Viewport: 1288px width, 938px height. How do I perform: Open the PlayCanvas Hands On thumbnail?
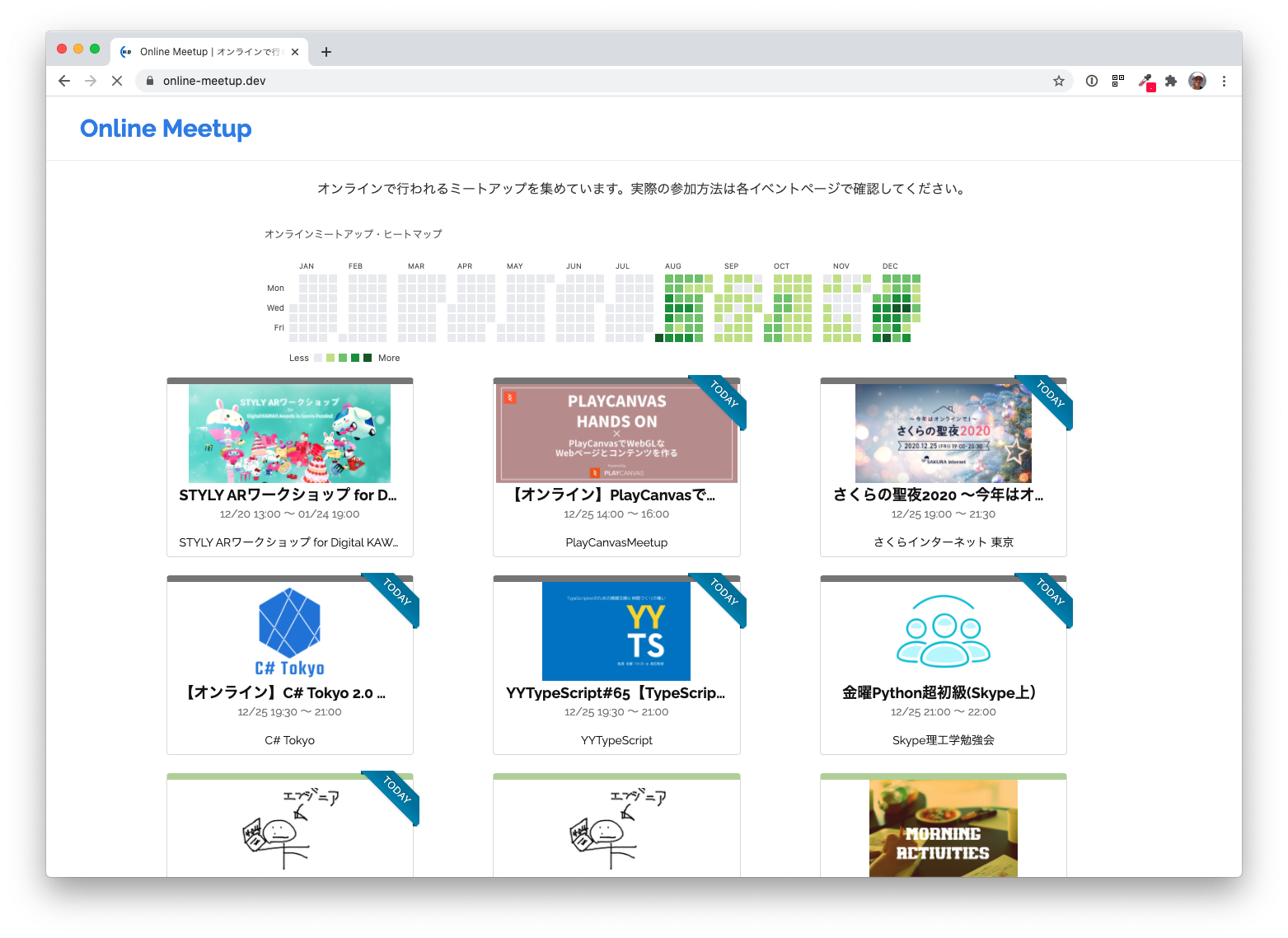click(616, 434)
